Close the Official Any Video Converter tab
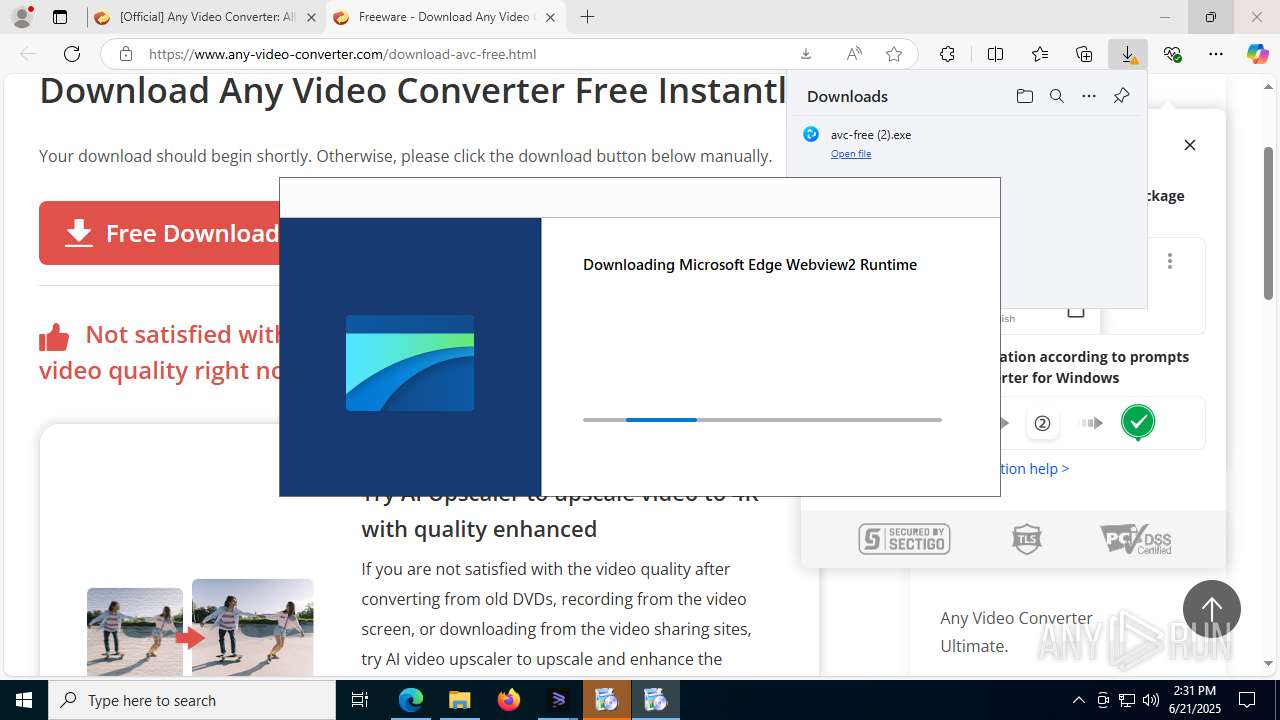This screenshot has width=1280, height=720. pyautogui.click(x=310, y=17)
